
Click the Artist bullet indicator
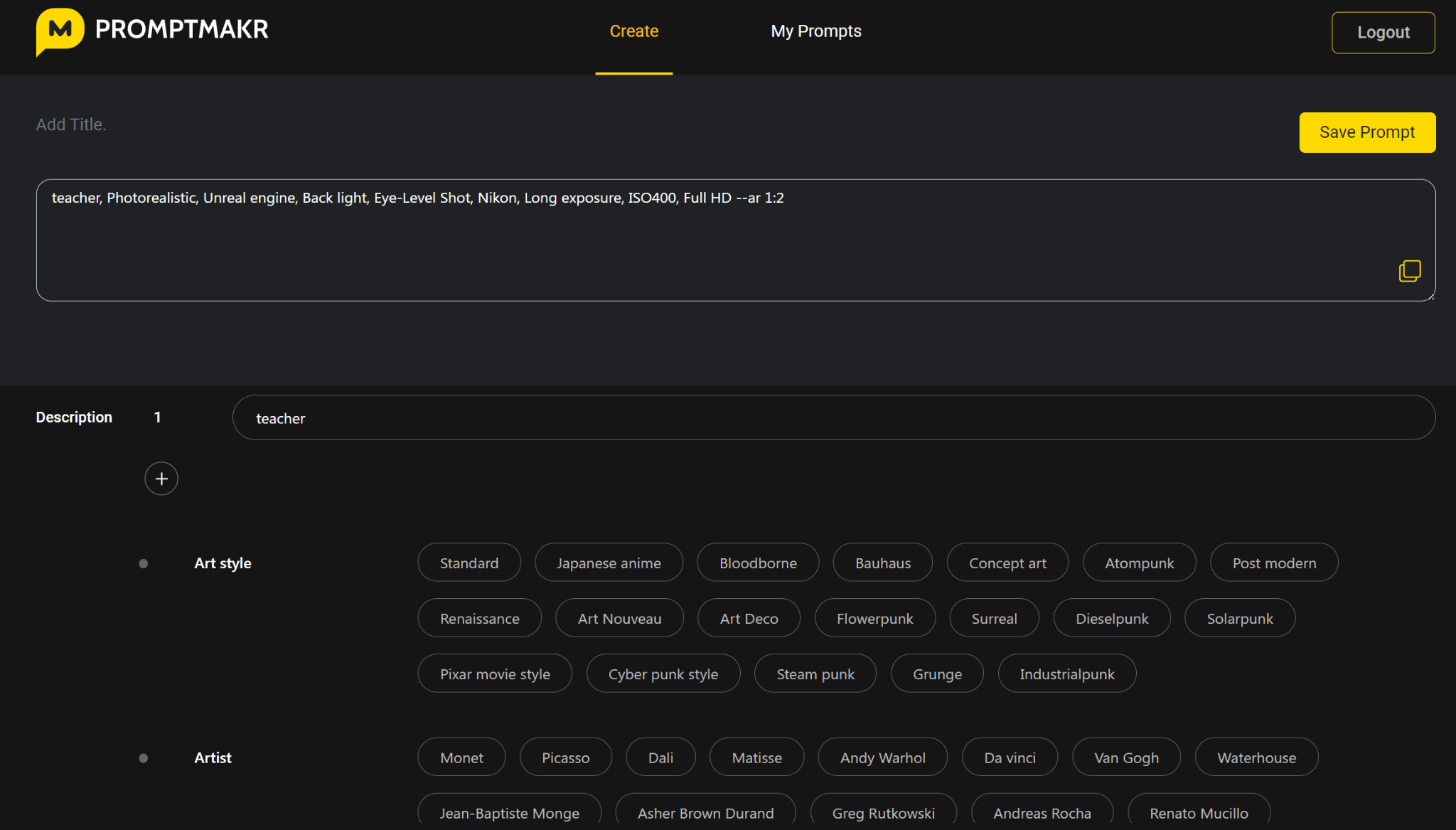(x=144, y=758)
